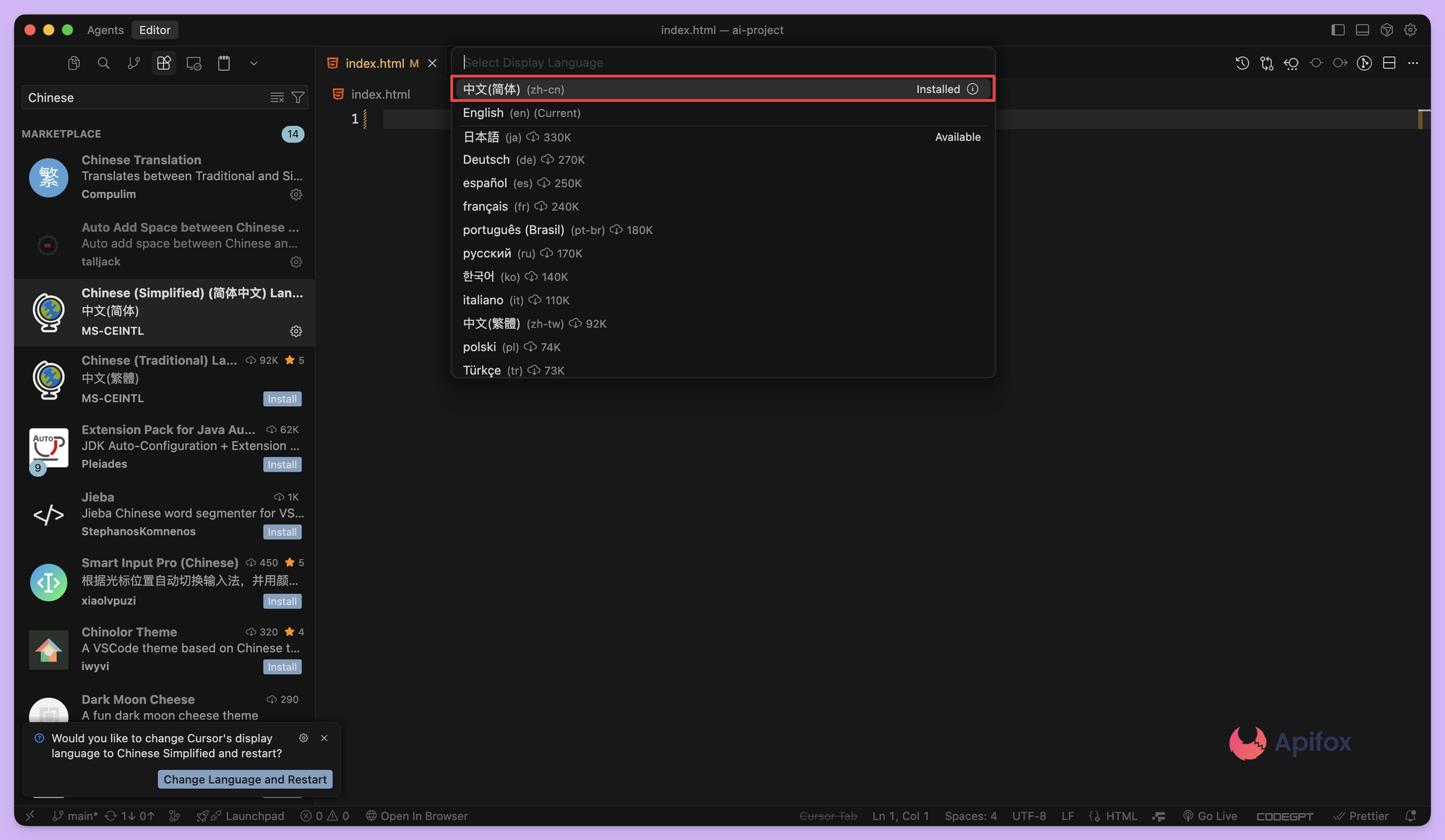The image size is (1445, 840).
Task: Open the file timeline history icon
Action: [1242, 63]
